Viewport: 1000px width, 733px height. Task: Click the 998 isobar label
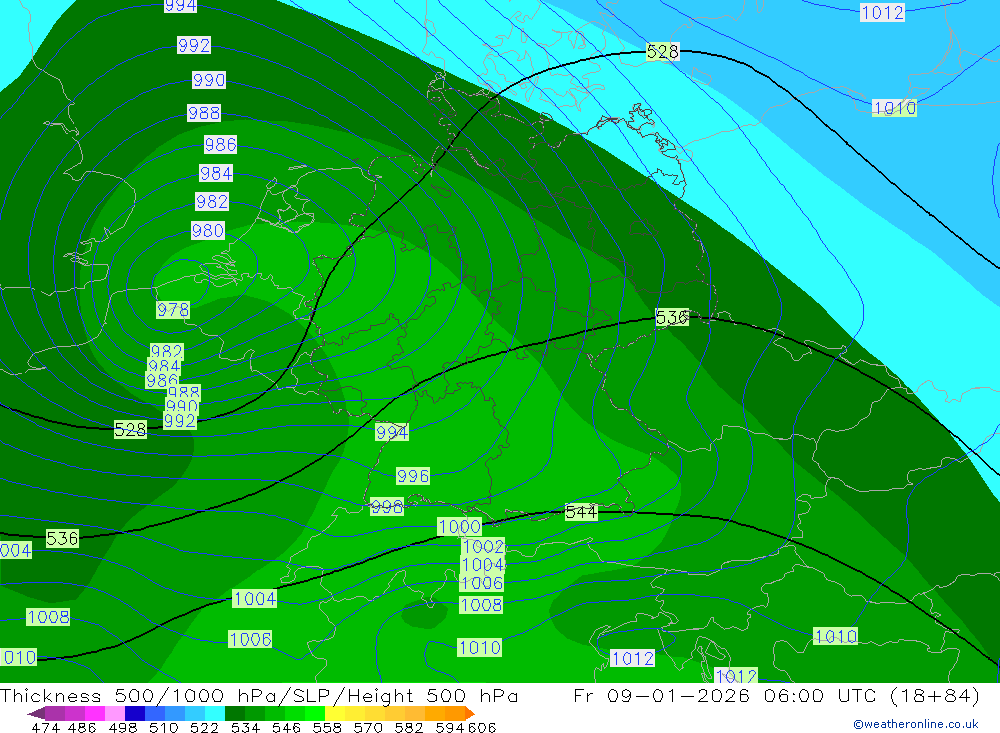click(x=386, y=507)
